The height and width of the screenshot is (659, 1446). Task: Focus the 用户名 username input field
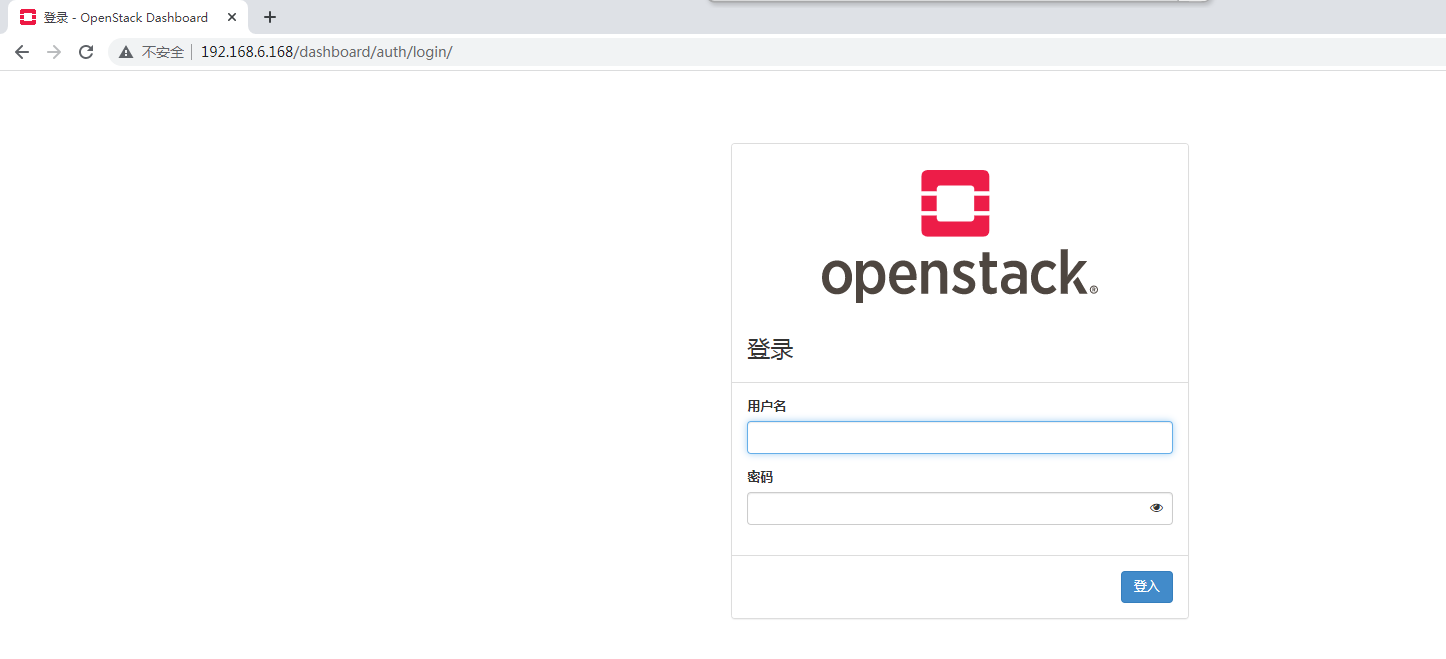960,437
